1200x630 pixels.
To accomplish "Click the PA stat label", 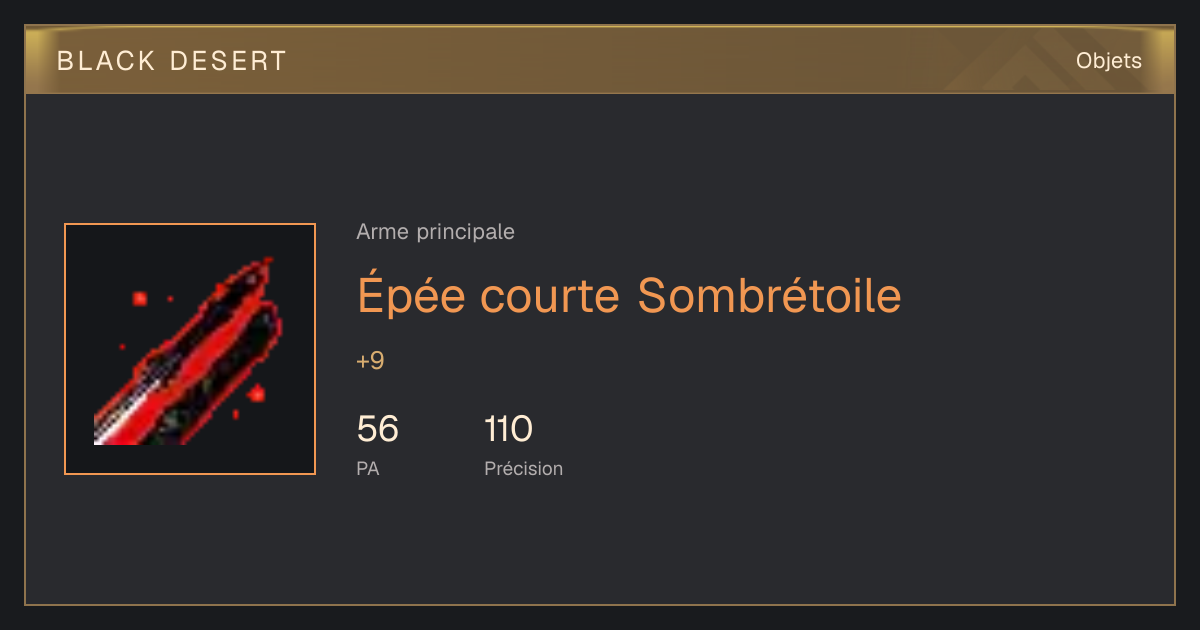I will (367, 468).
